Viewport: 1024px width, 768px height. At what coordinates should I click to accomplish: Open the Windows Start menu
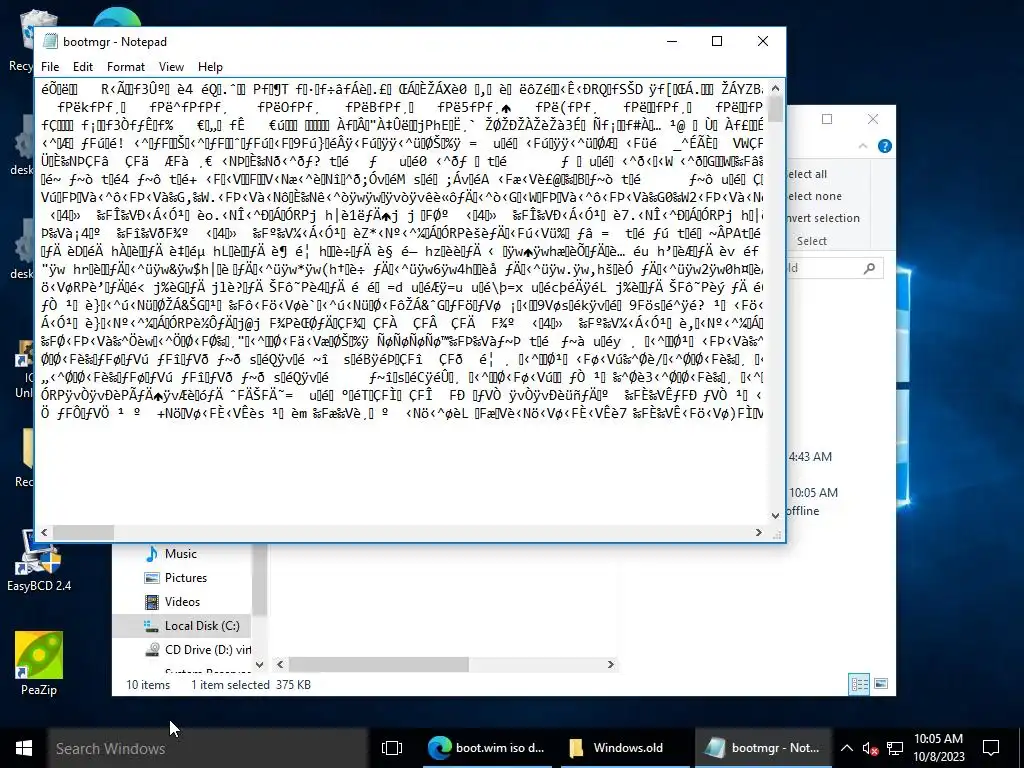pyautogui.click(x=24, y=748)
